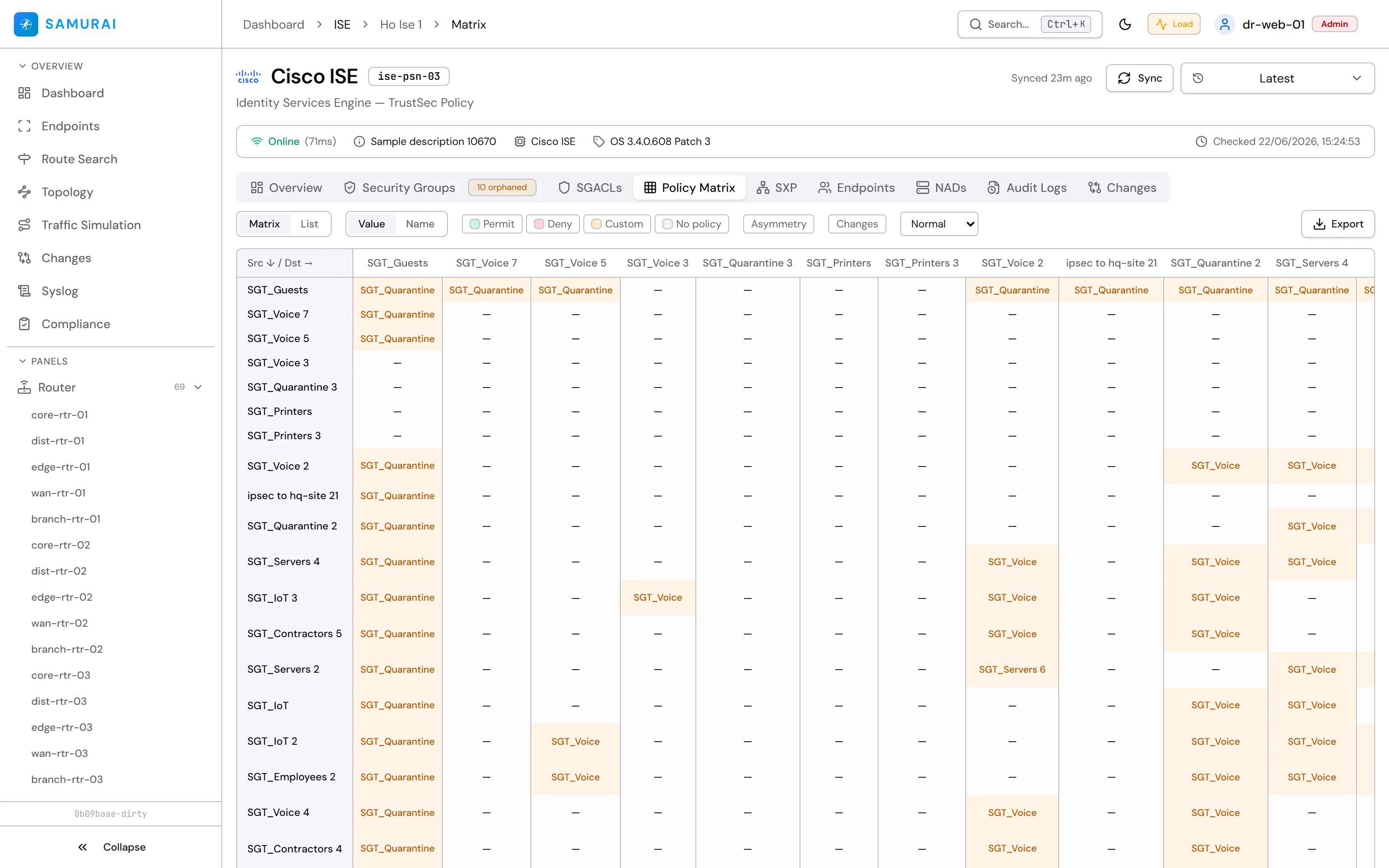Click the Cisco logo icon

click(248, 76)
